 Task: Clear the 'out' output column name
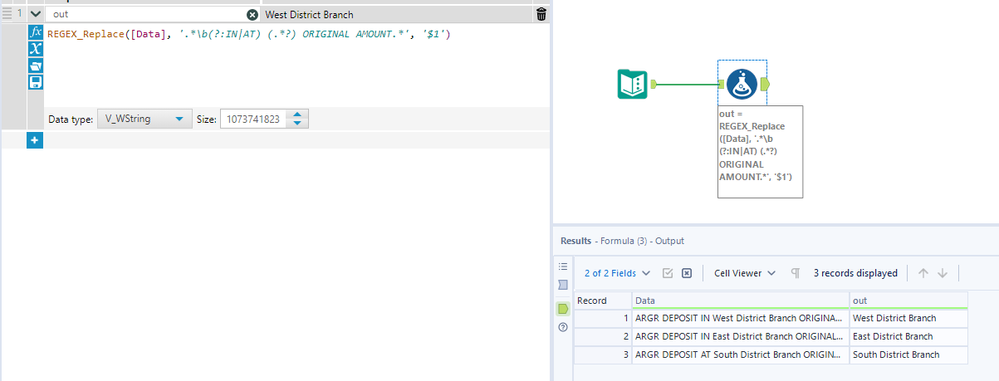252,15
